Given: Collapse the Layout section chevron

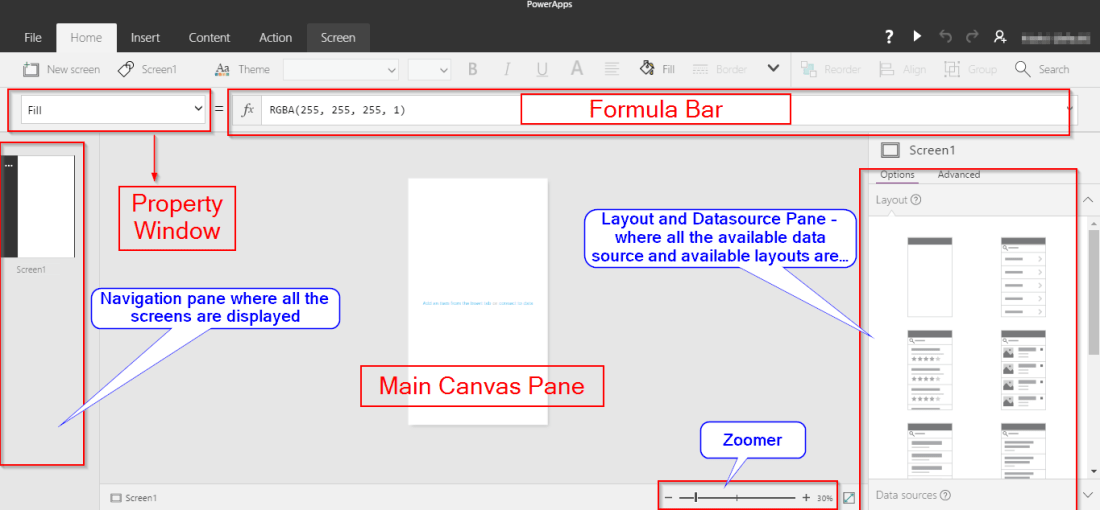Looking at the screenshot, I should click(x=1088, y=200).
